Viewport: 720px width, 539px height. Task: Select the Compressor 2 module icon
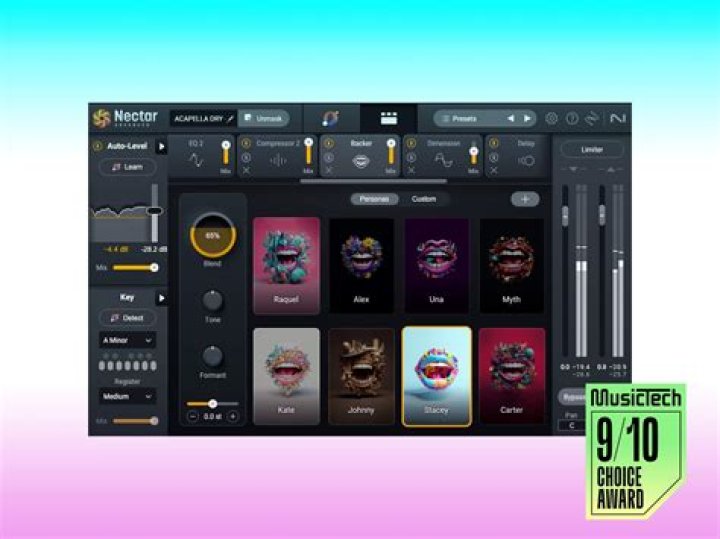(x=278, y=160)
